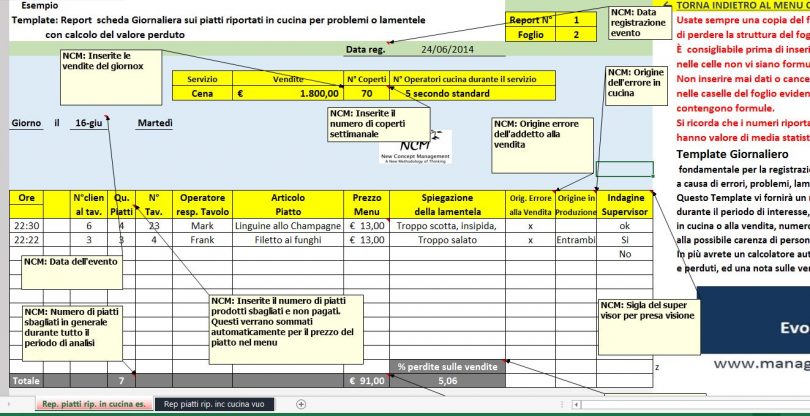Select the 'Totale' row label

[26, 380]
